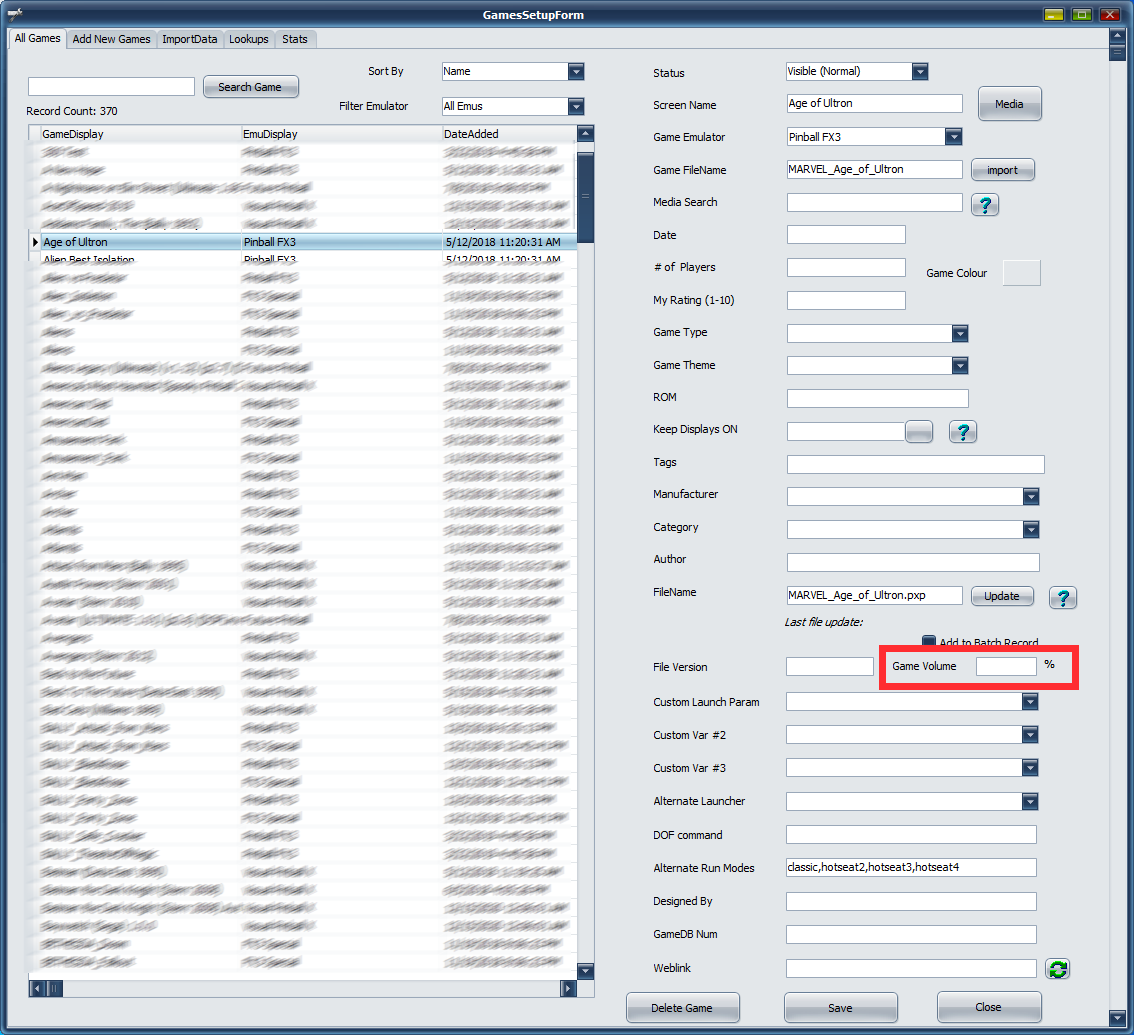Click the browse button beside Keep Displays ON
Viewport: 1134px width, 1035px height.
pos(918,431)
